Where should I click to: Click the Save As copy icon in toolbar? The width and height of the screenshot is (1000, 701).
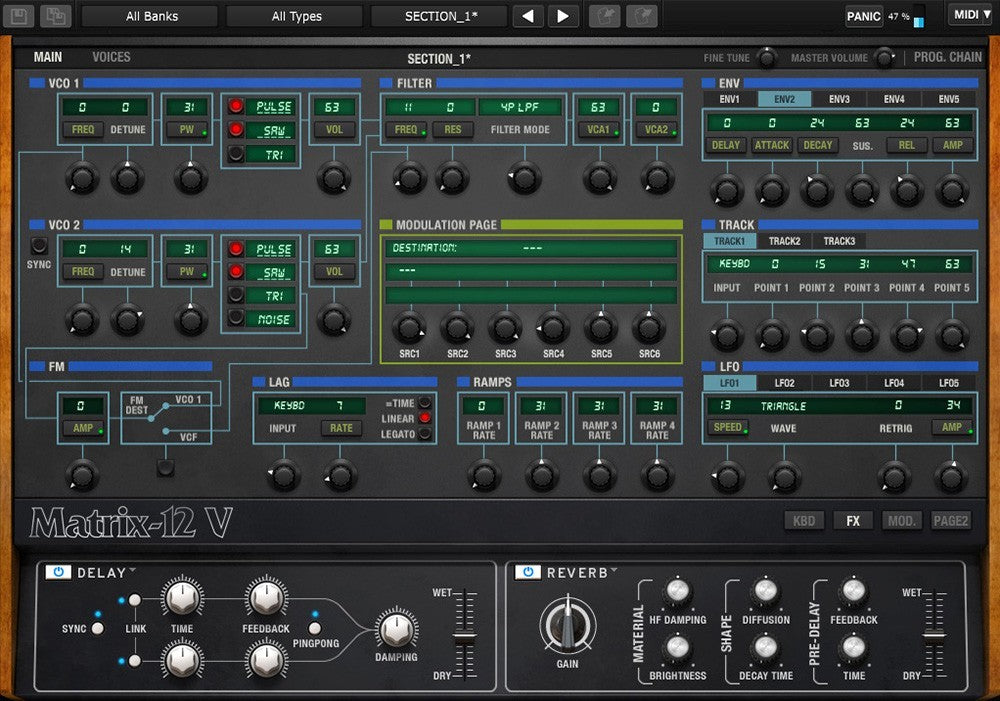pyautogui.click(x=55, y=15)
